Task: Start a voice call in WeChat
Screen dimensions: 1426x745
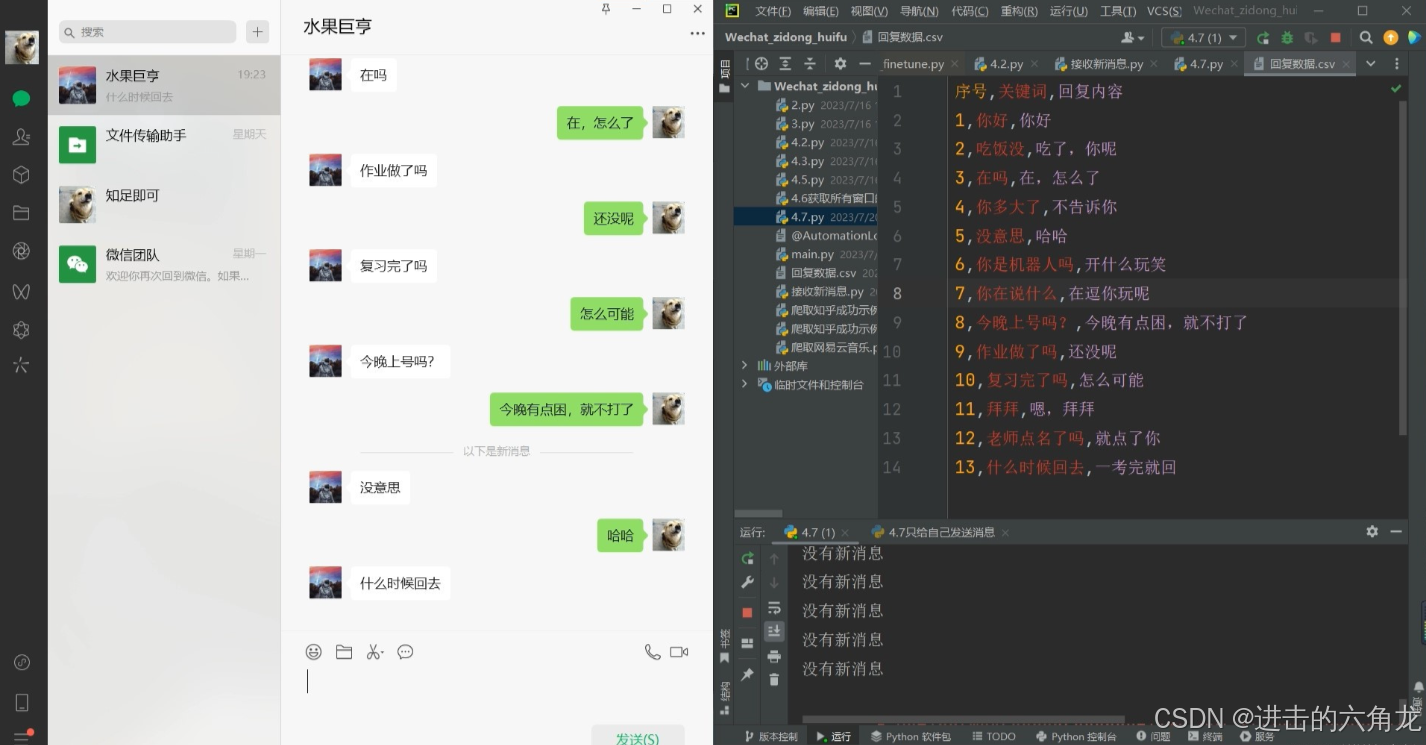Action: tap(652, 652)
